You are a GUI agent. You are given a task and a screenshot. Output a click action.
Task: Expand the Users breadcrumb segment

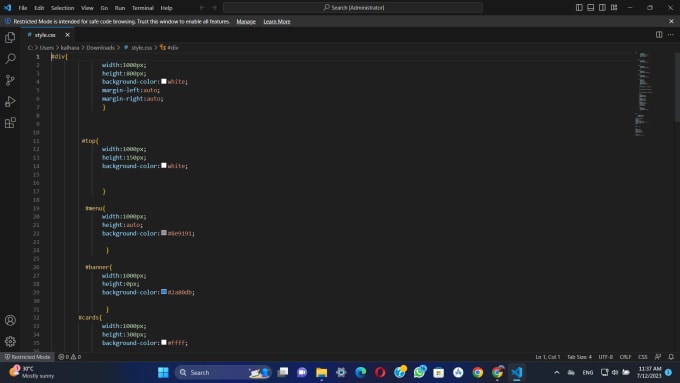(x=47, y=48)
